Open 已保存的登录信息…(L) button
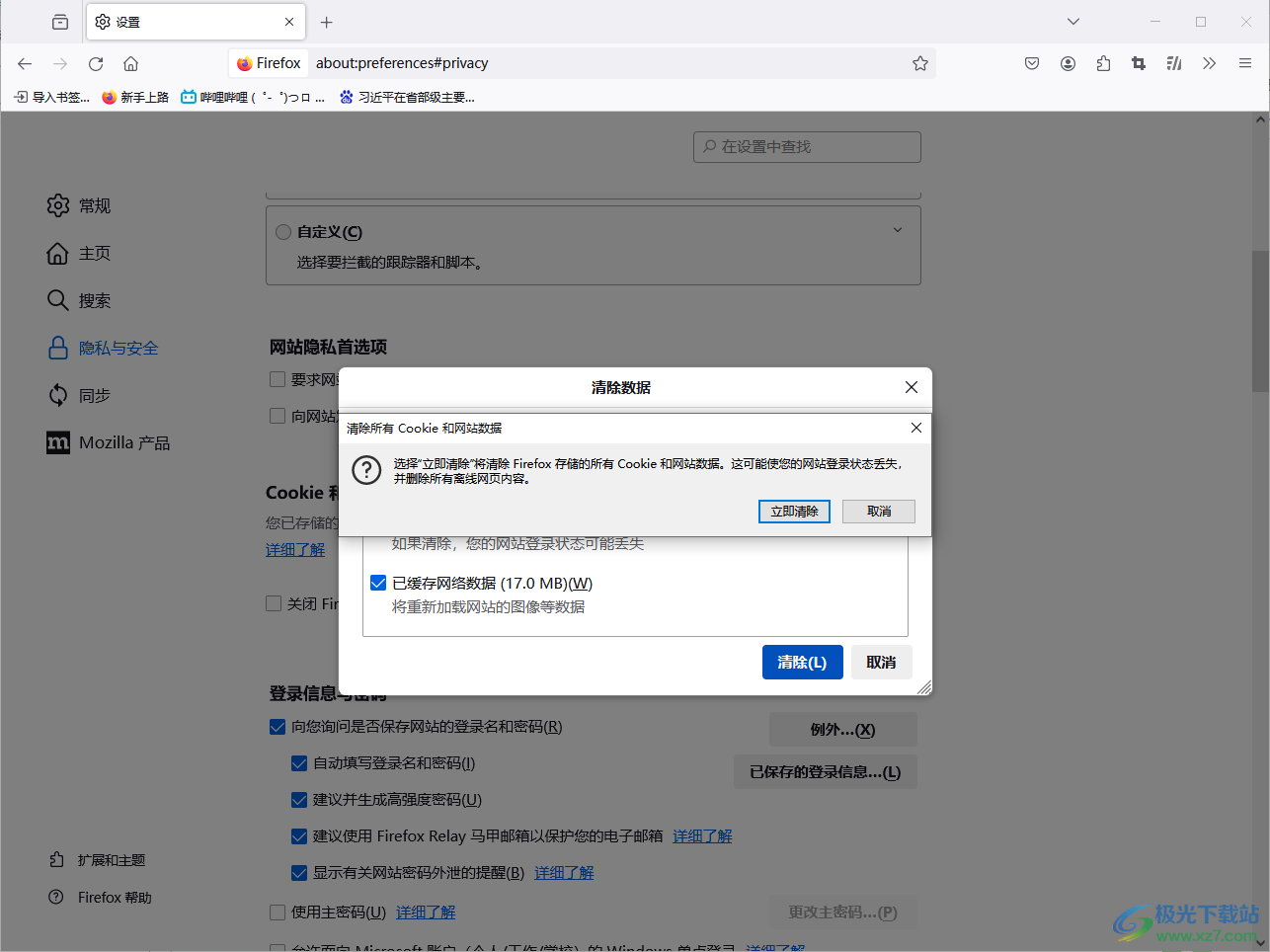Image resolution: width=1270 pixels, height=952 pixels. click(x=826, y=772)
